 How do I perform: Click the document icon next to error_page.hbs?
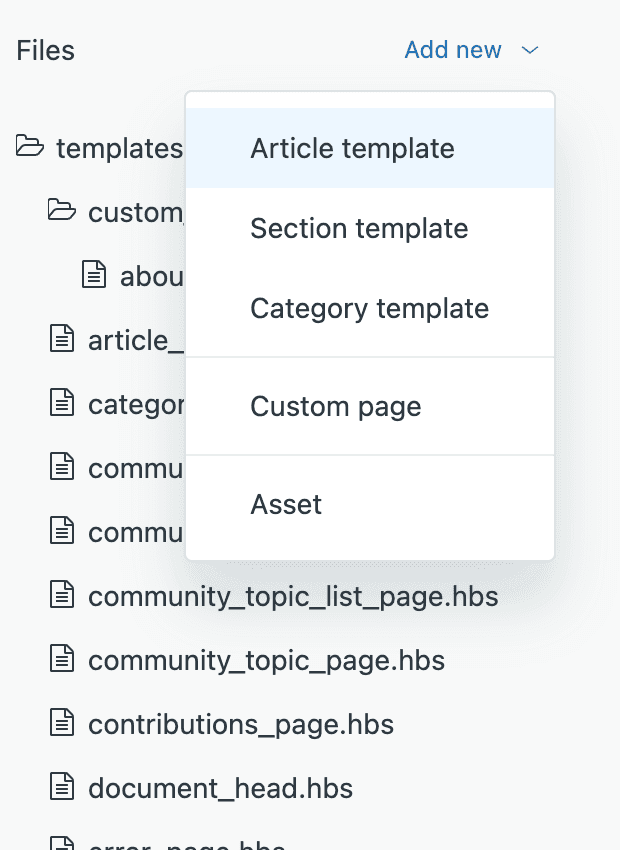61,845
